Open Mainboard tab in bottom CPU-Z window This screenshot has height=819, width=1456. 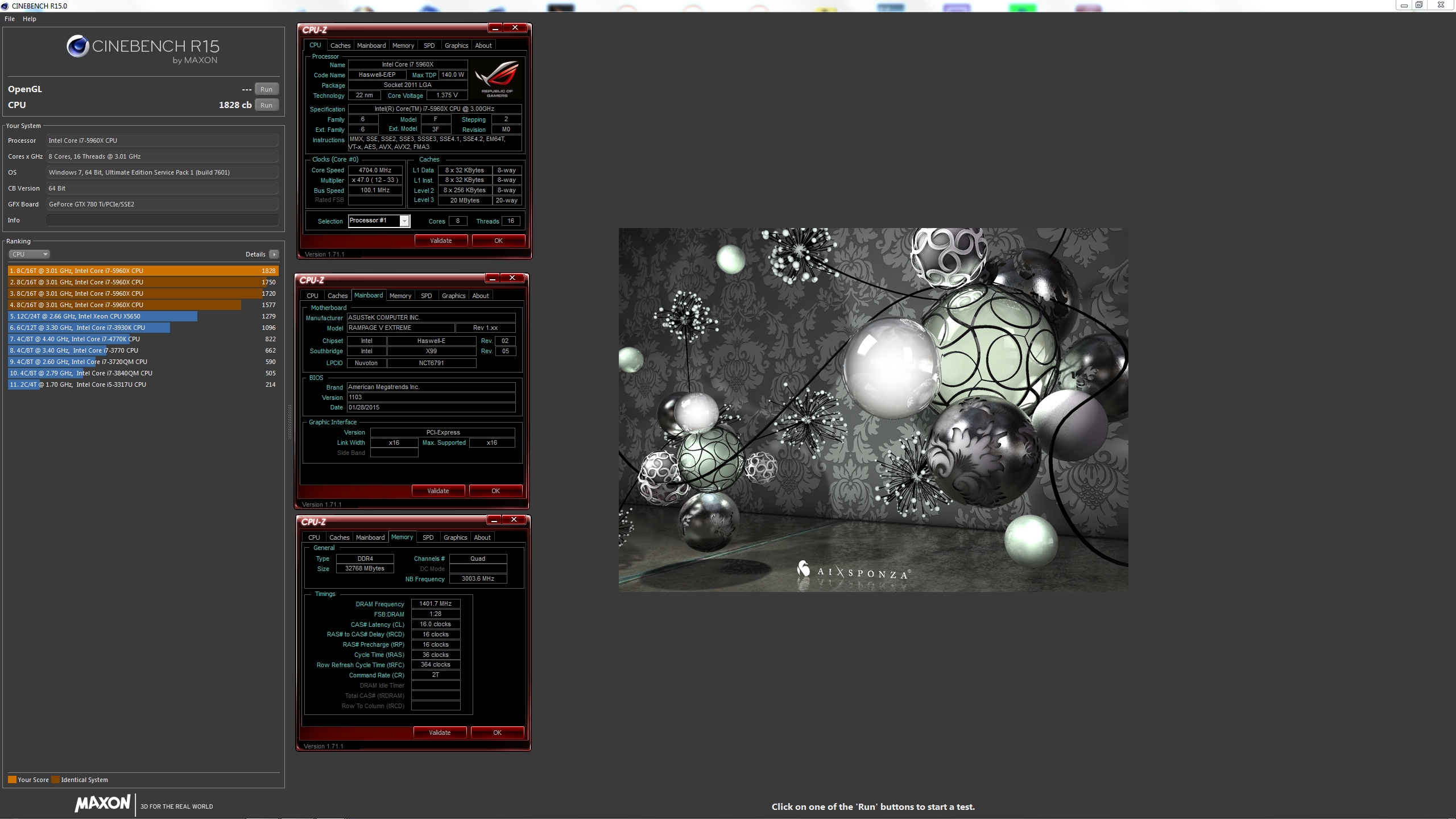click(370, 537)
